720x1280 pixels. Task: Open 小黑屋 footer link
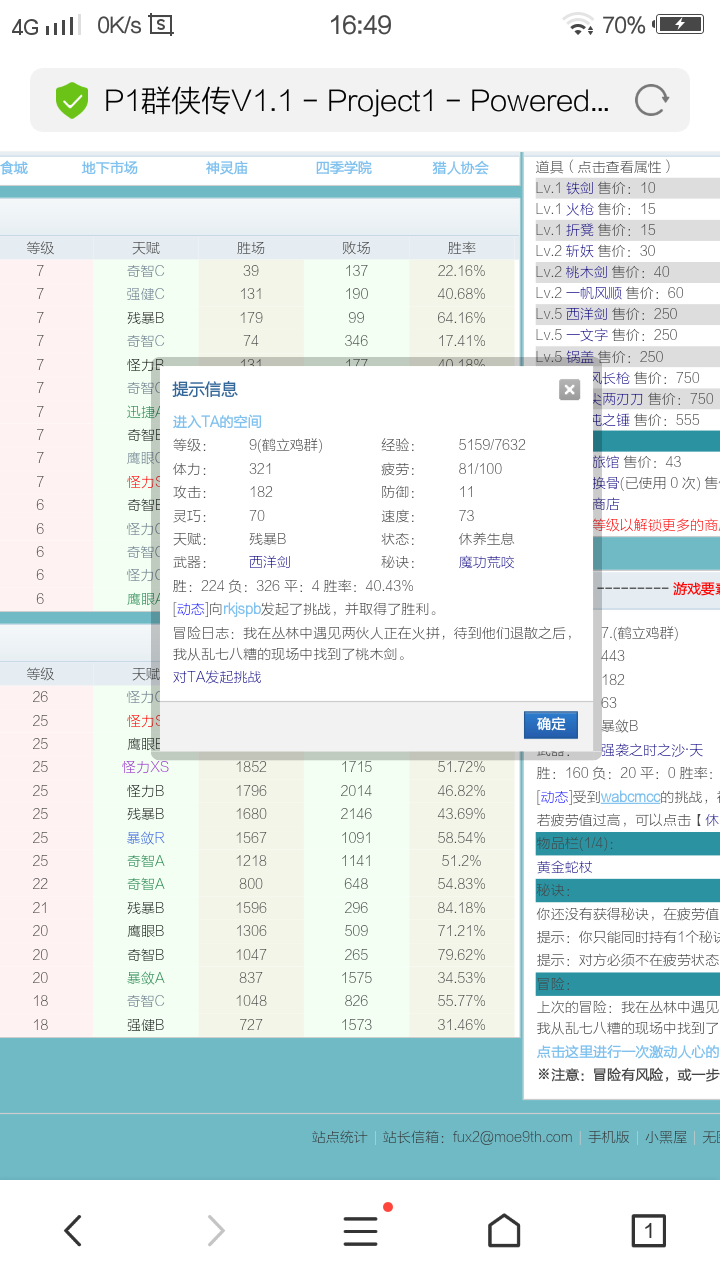click(666, 1137)
